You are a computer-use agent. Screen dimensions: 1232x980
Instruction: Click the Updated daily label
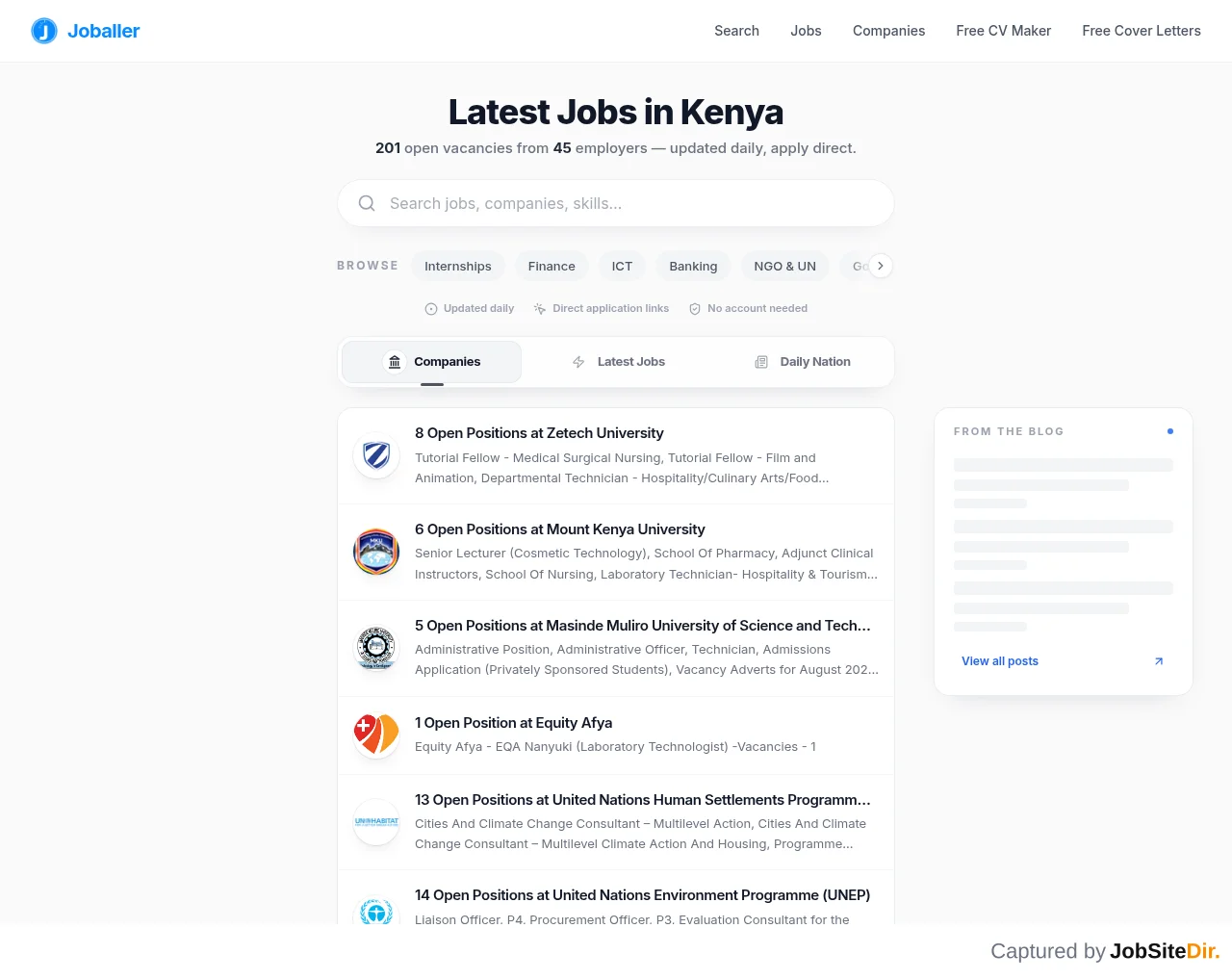pos(478,309)
